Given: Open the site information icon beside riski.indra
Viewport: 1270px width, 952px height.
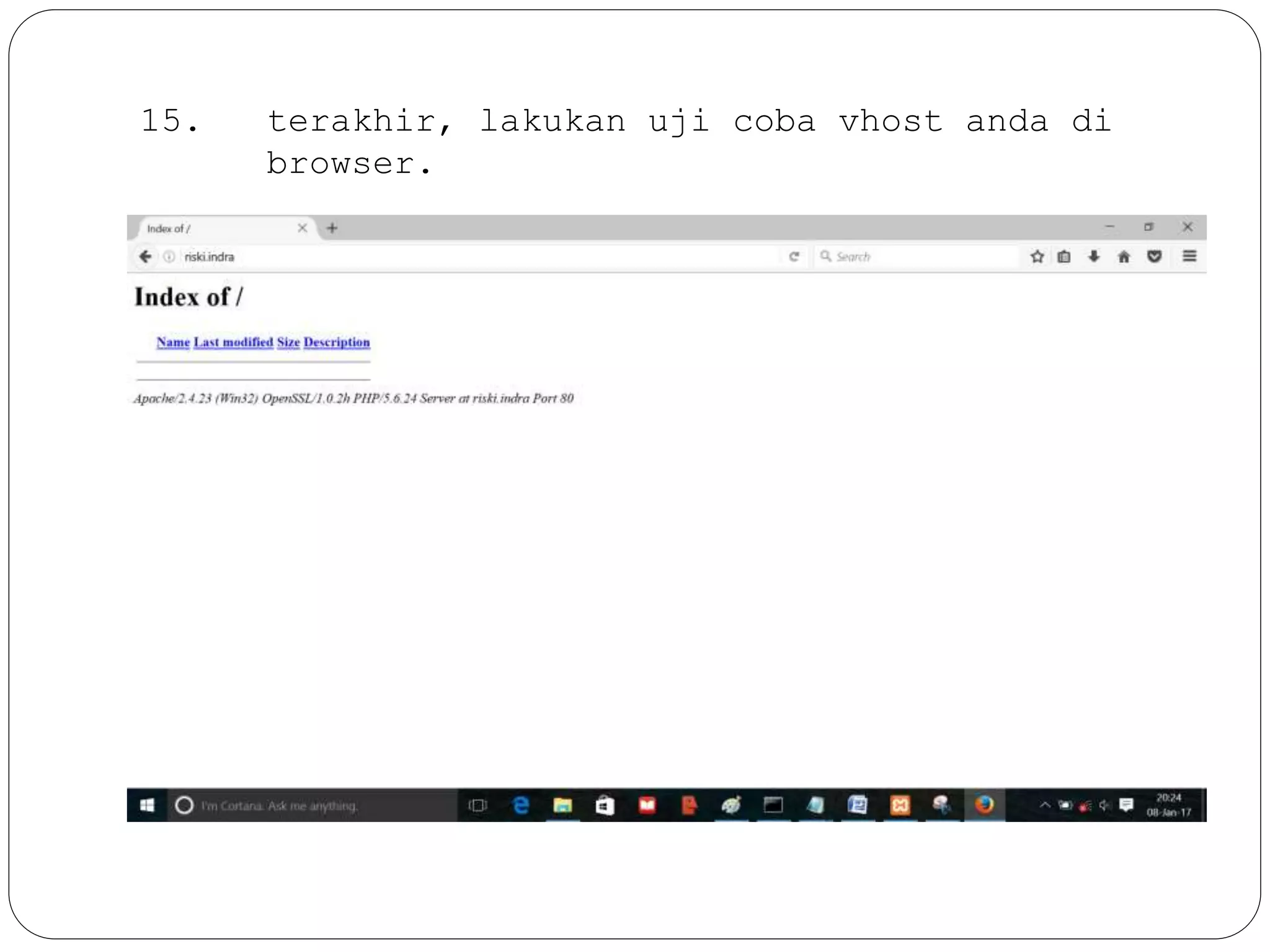Looking at the screenshot, I should (x=169, y=257).
